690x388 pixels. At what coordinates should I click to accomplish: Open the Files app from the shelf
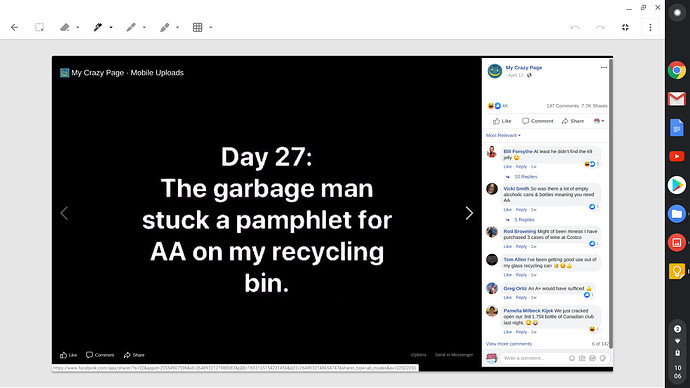tap(677, 214)
